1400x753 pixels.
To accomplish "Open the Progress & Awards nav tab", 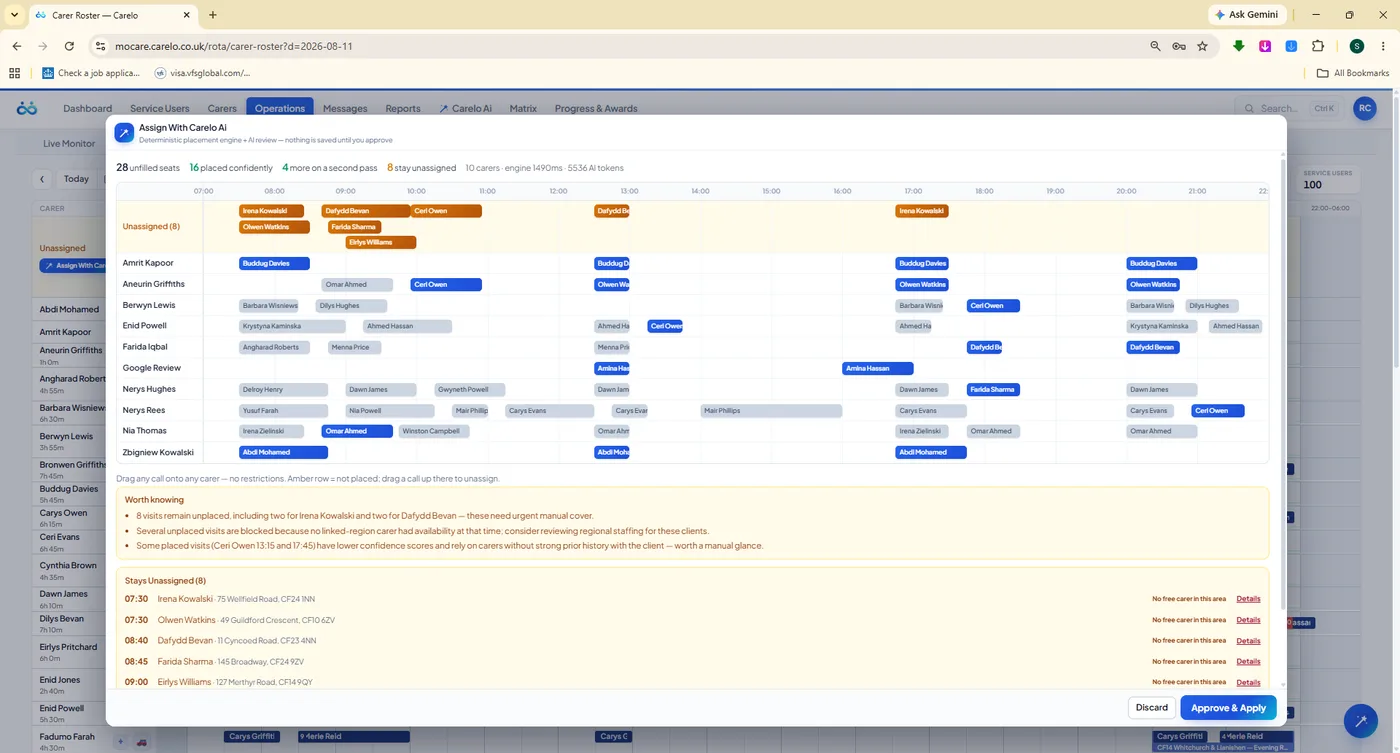I will pos(596,108).
